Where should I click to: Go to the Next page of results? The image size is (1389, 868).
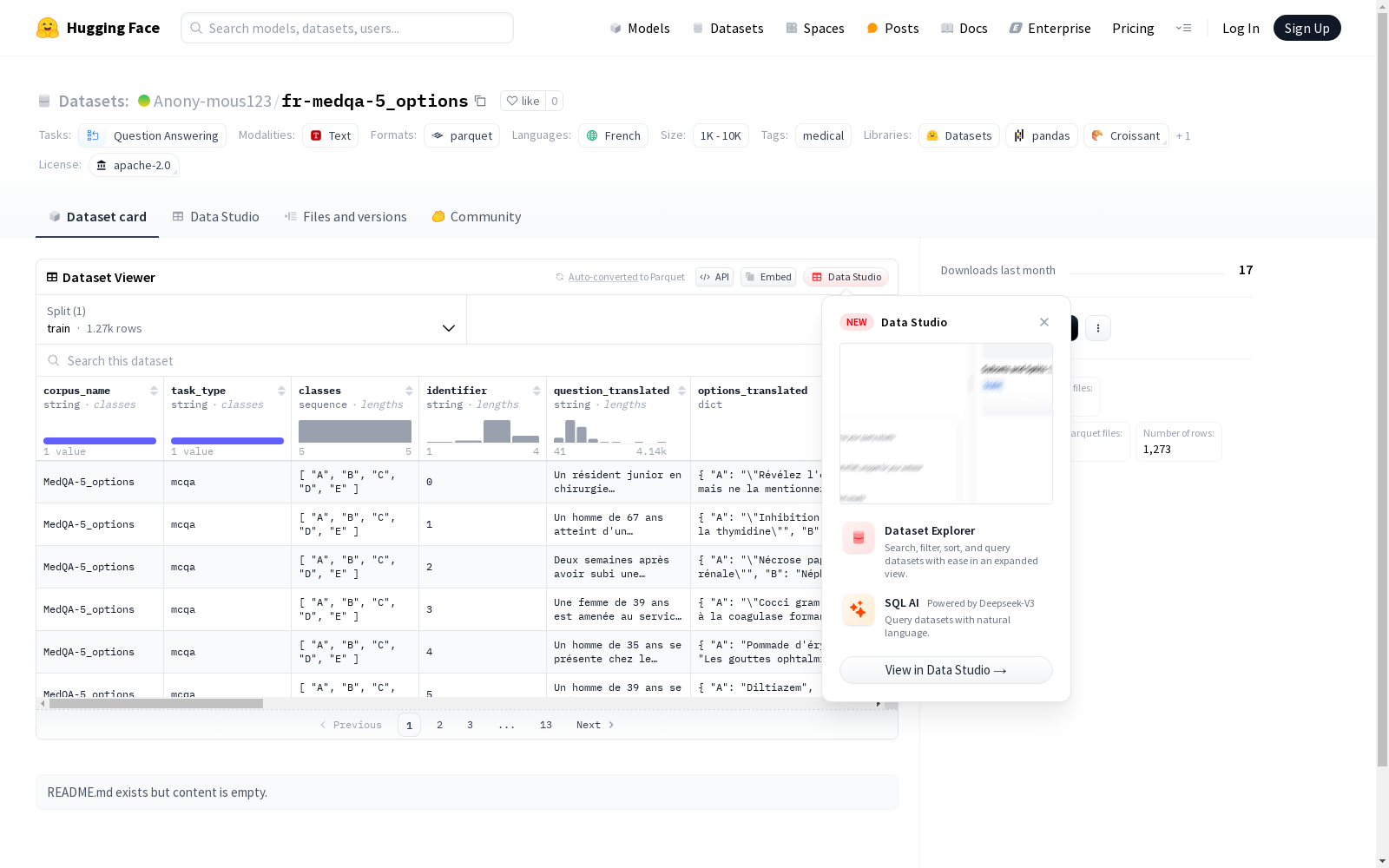596,725
